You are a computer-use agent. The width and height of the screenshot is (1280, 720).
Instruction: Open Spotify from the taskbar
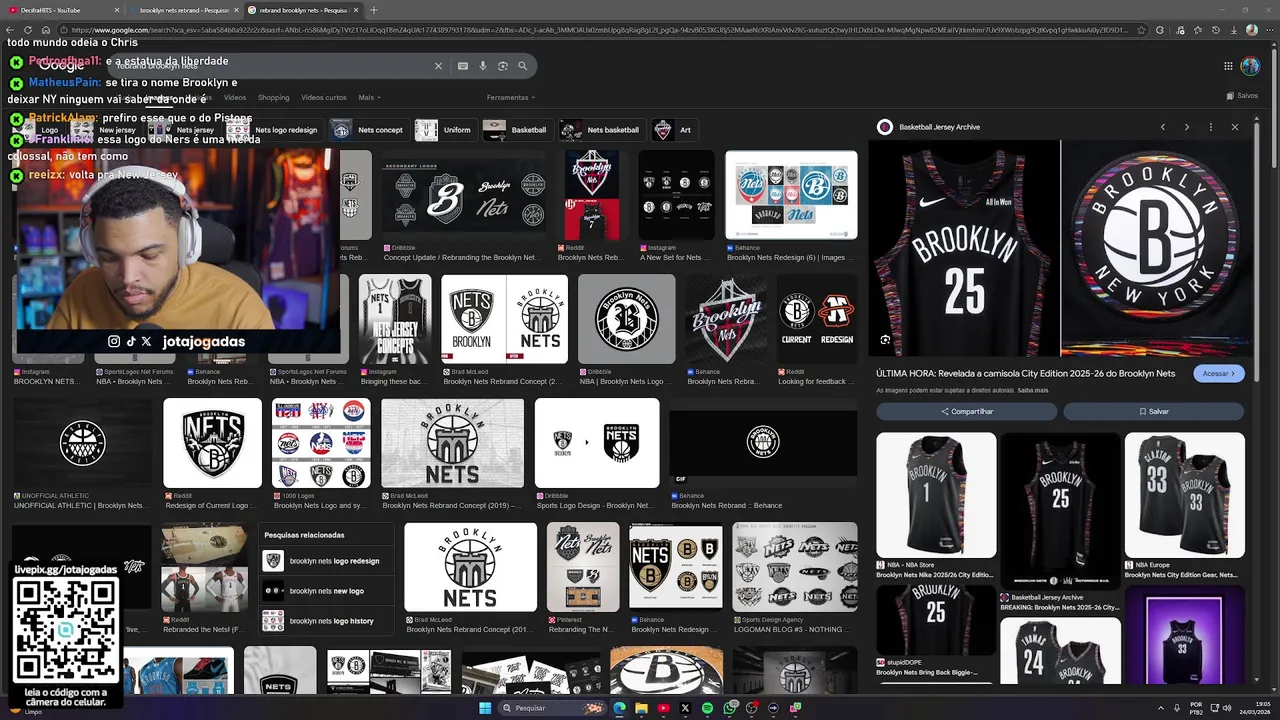[707, 708]
